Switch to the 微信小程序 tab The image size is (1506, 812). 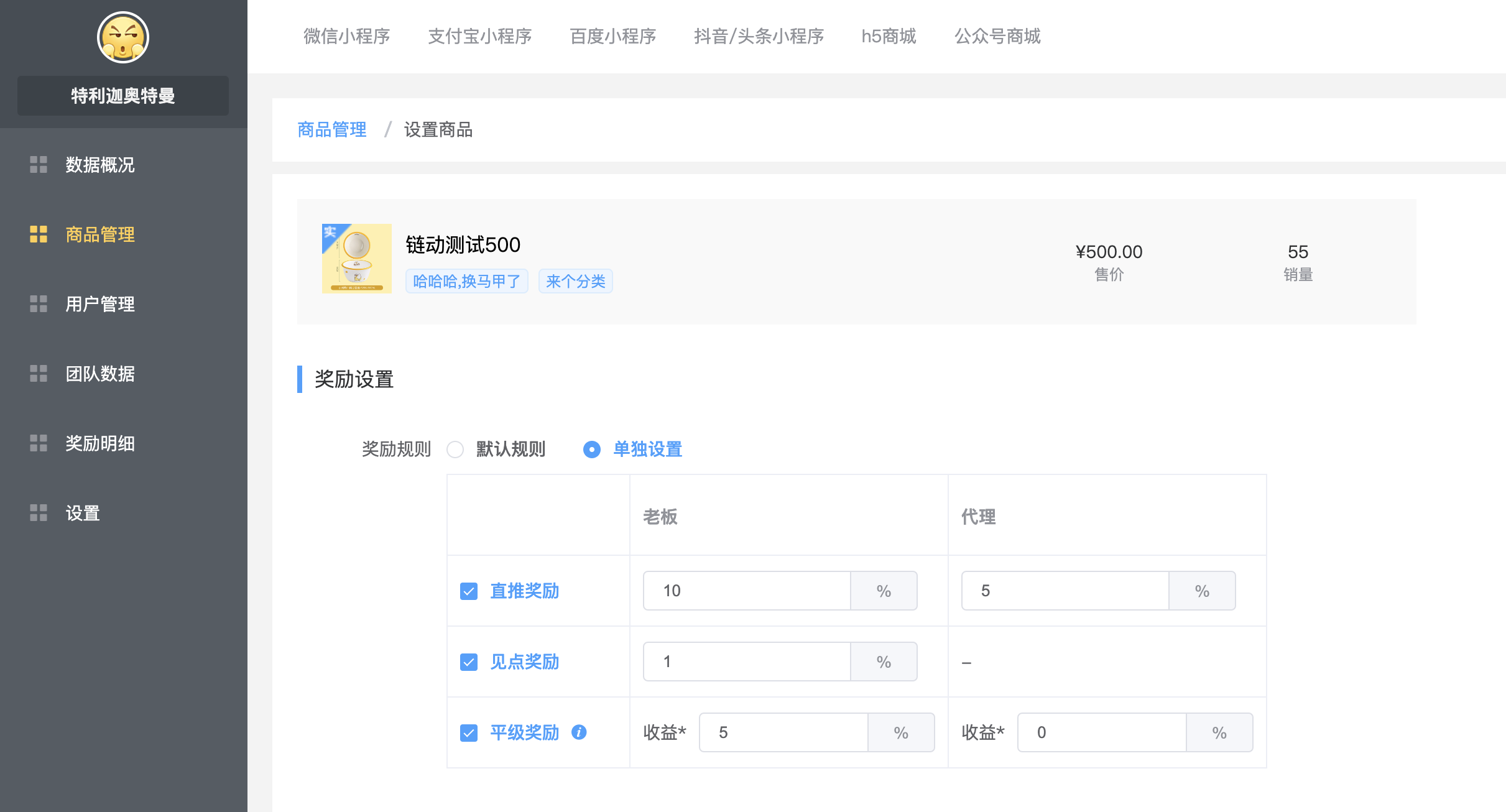point(346,36)
